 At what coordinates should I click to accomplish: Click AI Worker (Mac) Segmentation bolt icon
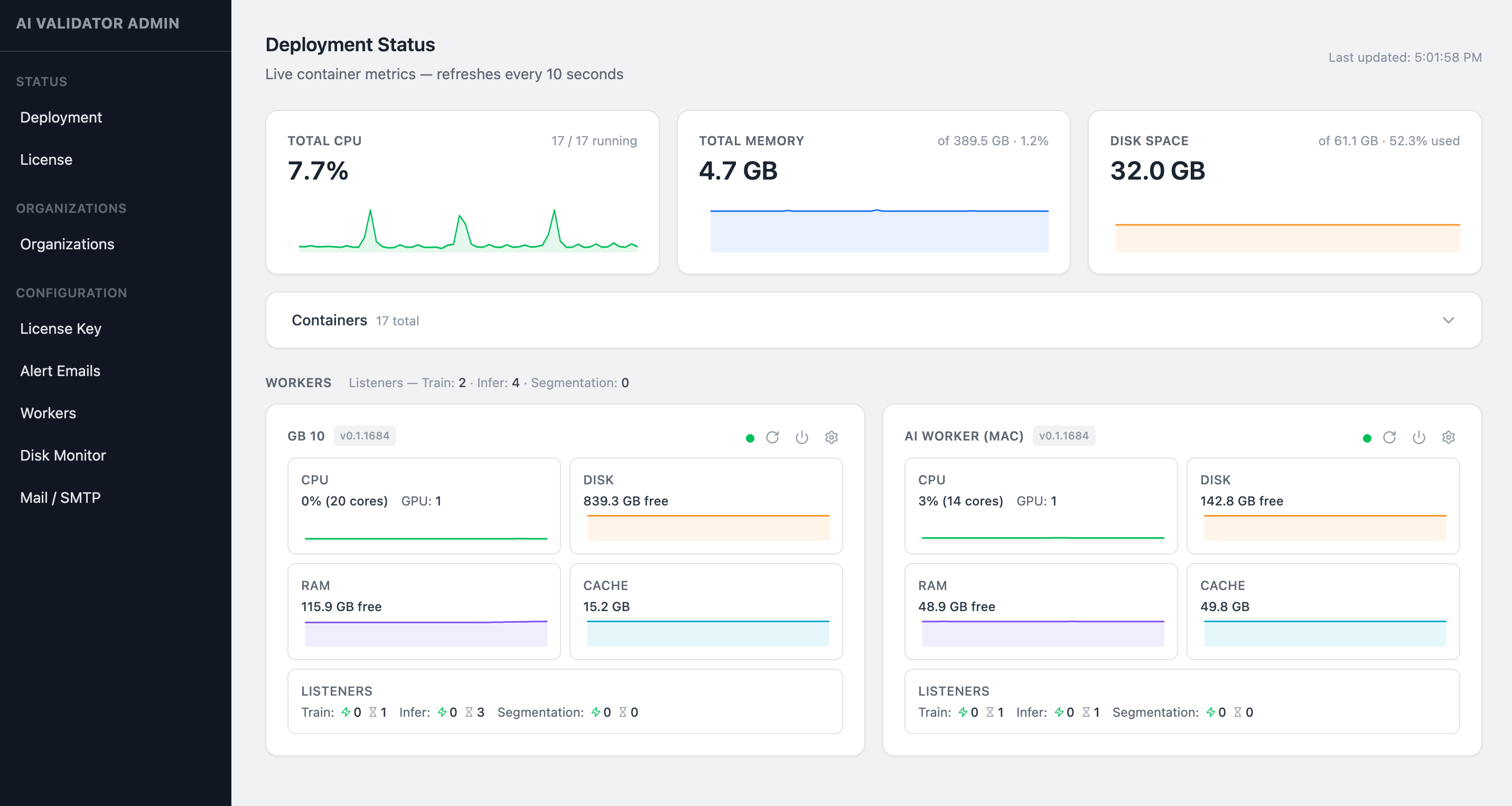click(x=1211, y=712)
